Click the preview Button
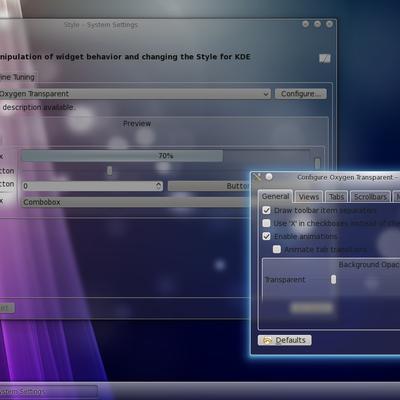This screenshot has width=400, height=400. pos(209,186)
